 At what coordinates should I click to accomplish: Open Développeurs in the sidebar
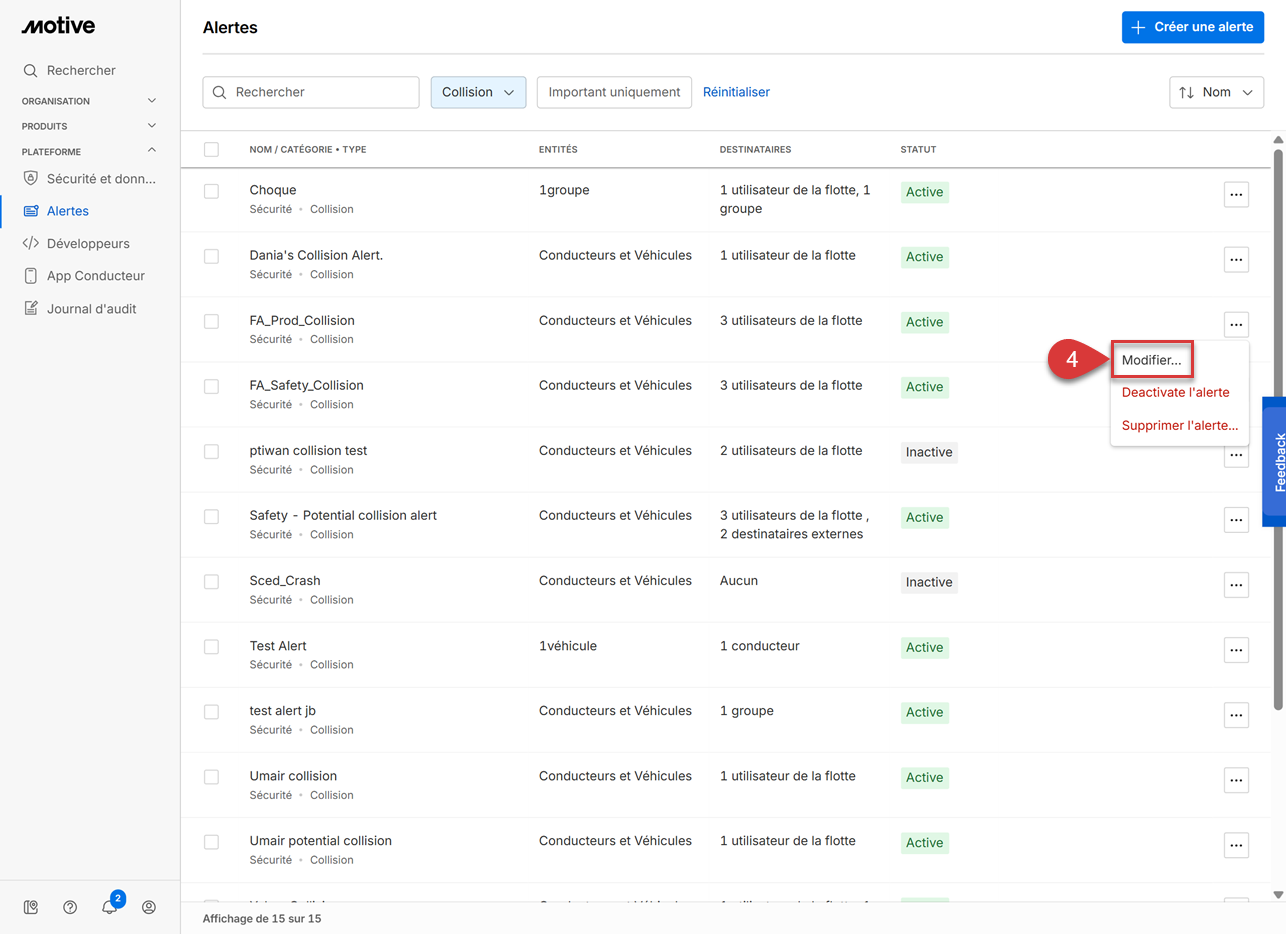(88, 243)
